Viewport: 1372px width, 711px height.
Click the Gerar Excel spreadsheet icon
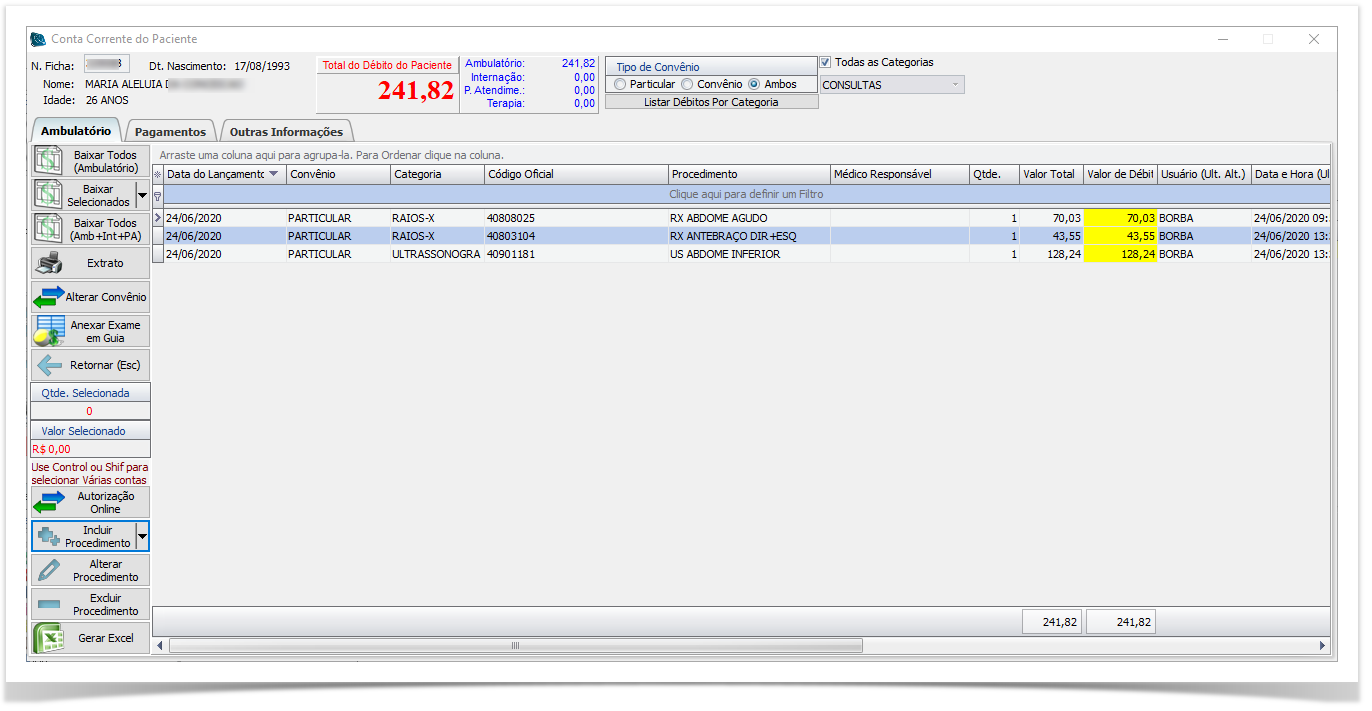point(48,638)
